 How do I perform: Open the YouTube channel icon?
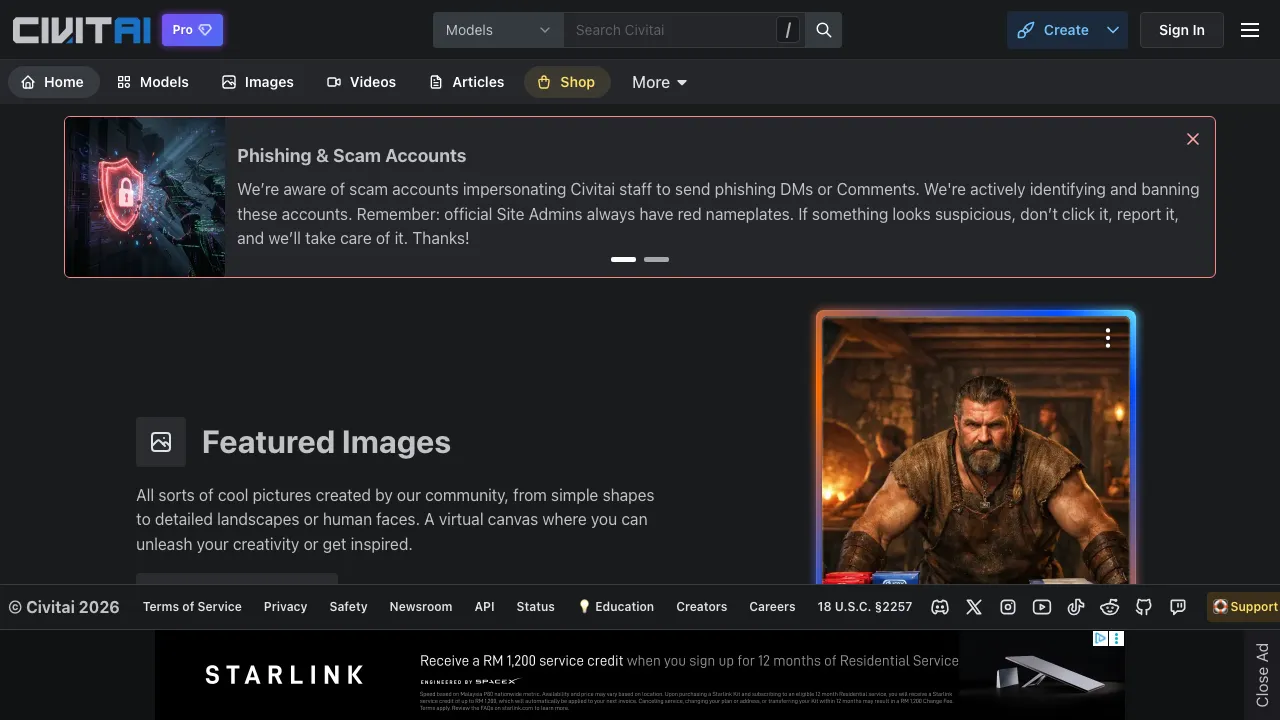[1042, 607]
